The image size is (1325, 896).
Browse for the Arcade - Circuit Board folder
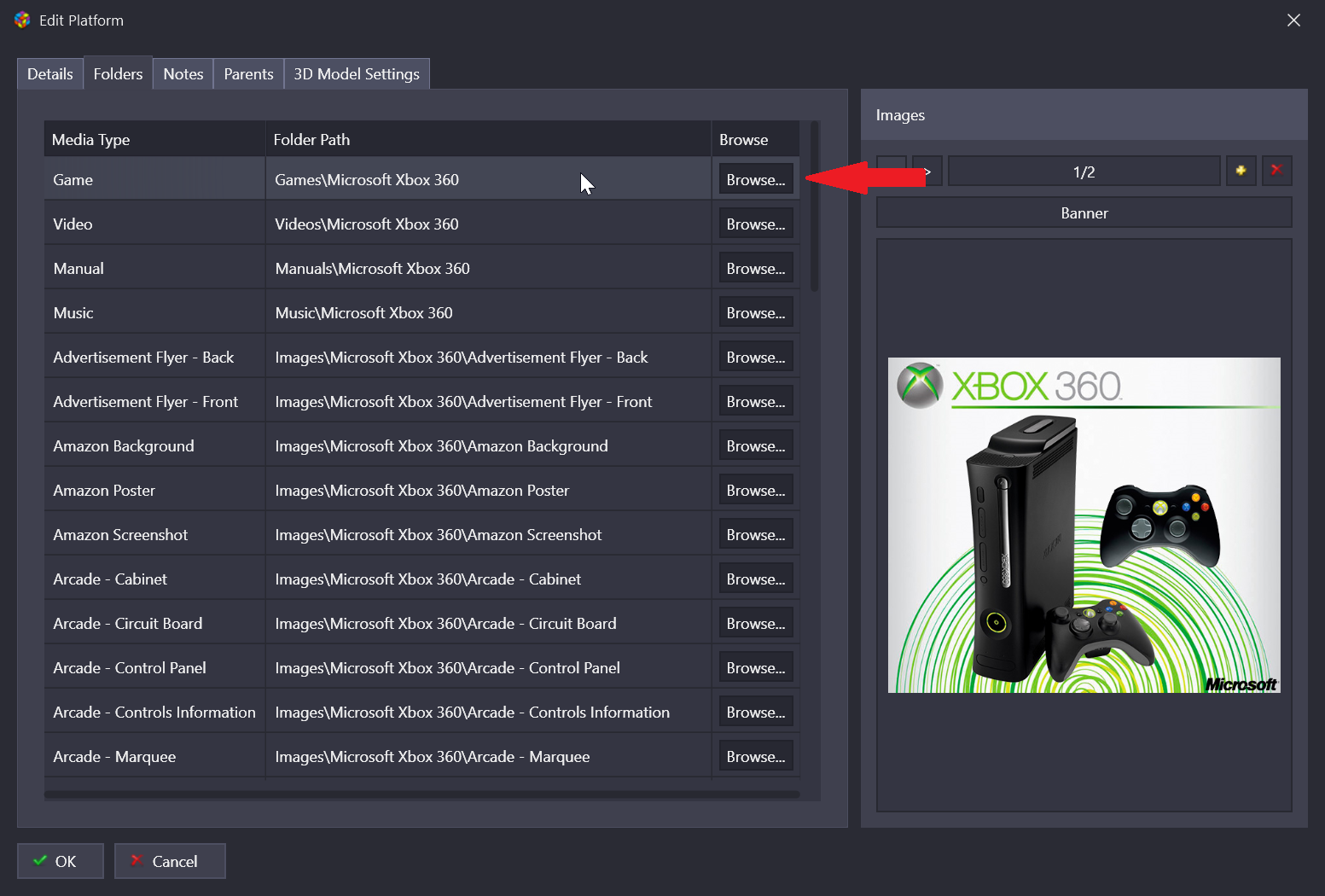[756, 623]
